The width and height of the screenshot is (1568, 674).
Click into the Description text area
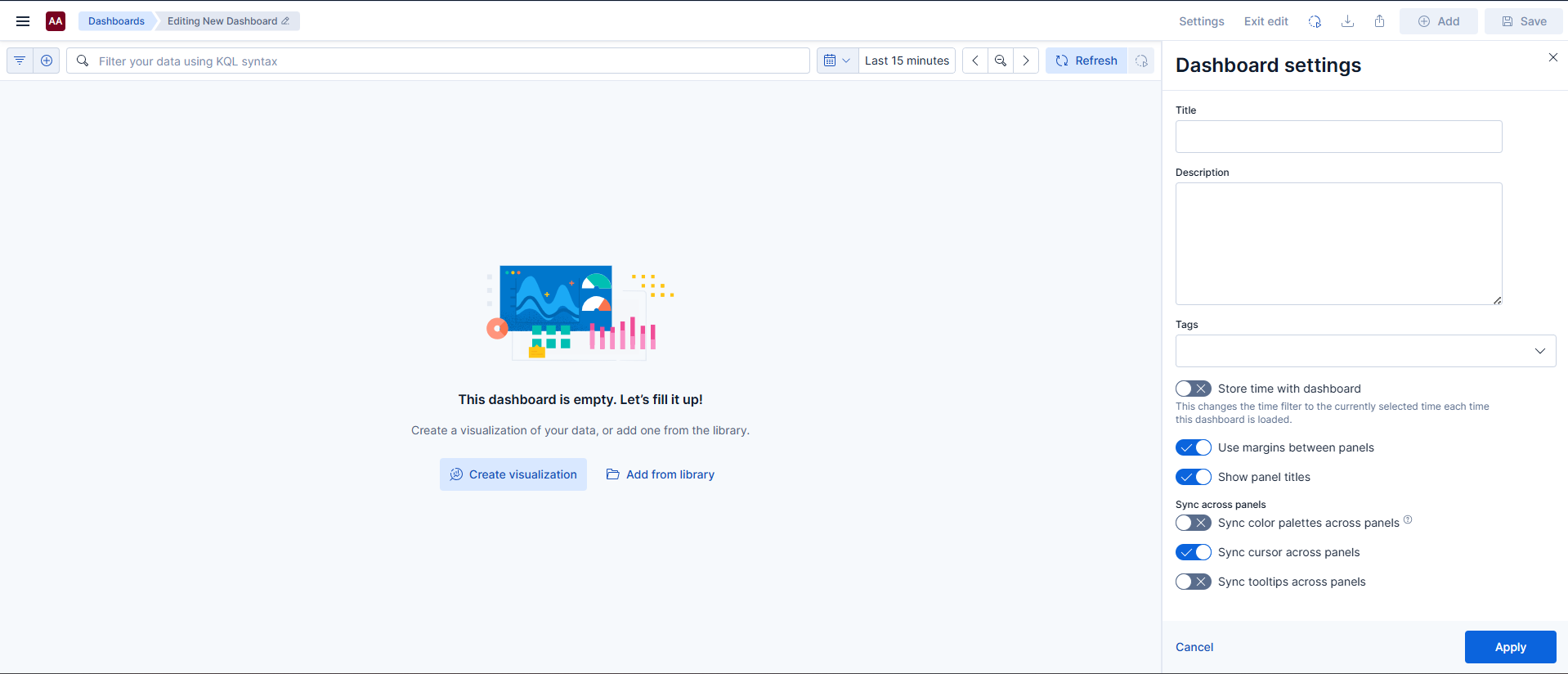[x=1338, y=244]
